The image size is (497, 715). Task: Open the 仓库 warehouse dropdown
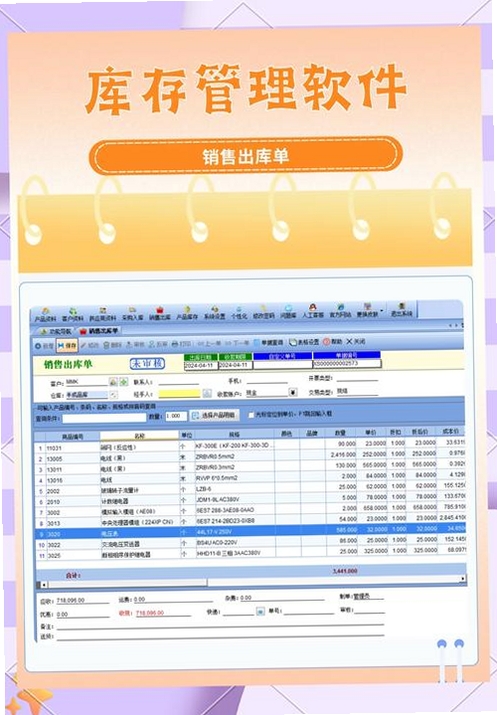(114, 394)
